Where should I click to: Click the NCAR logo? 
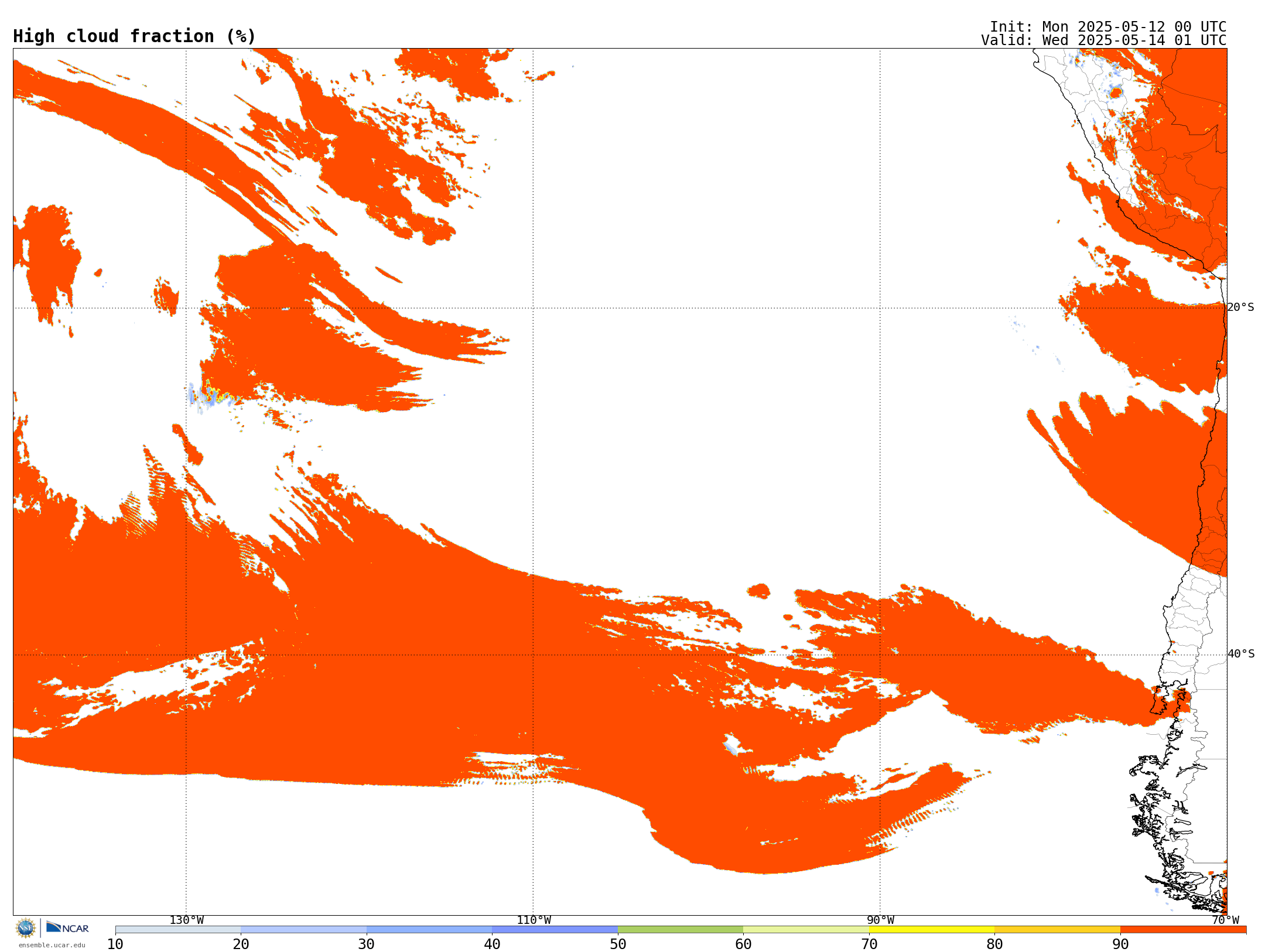(67, 927)
